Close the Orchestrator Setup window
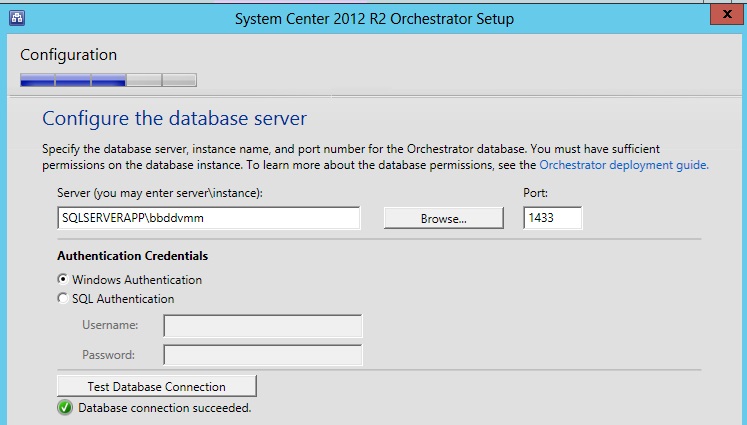Viewport: 747px width, 425px height. coord(727,14)
